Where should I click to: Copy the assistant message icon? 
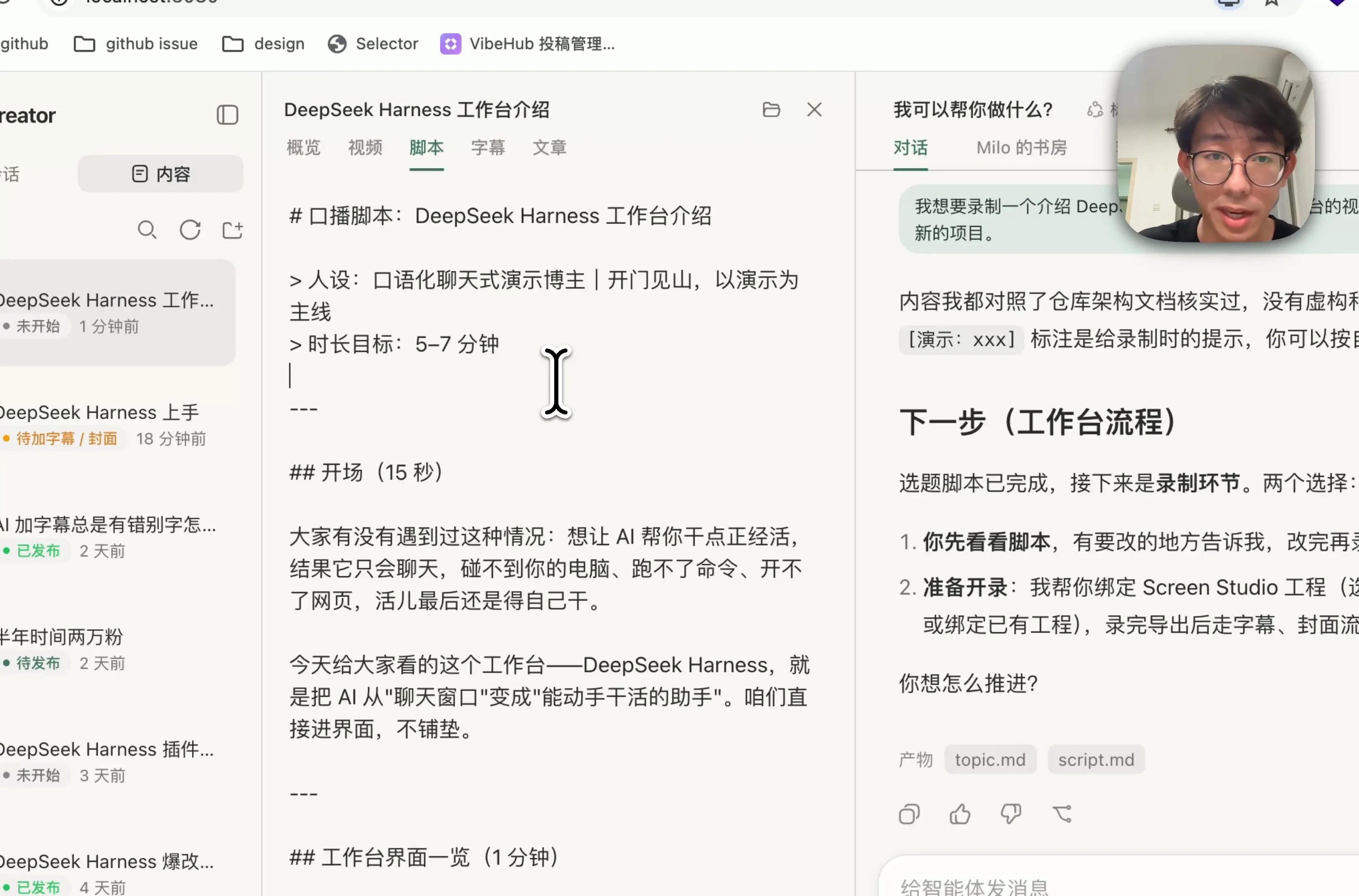909,814
